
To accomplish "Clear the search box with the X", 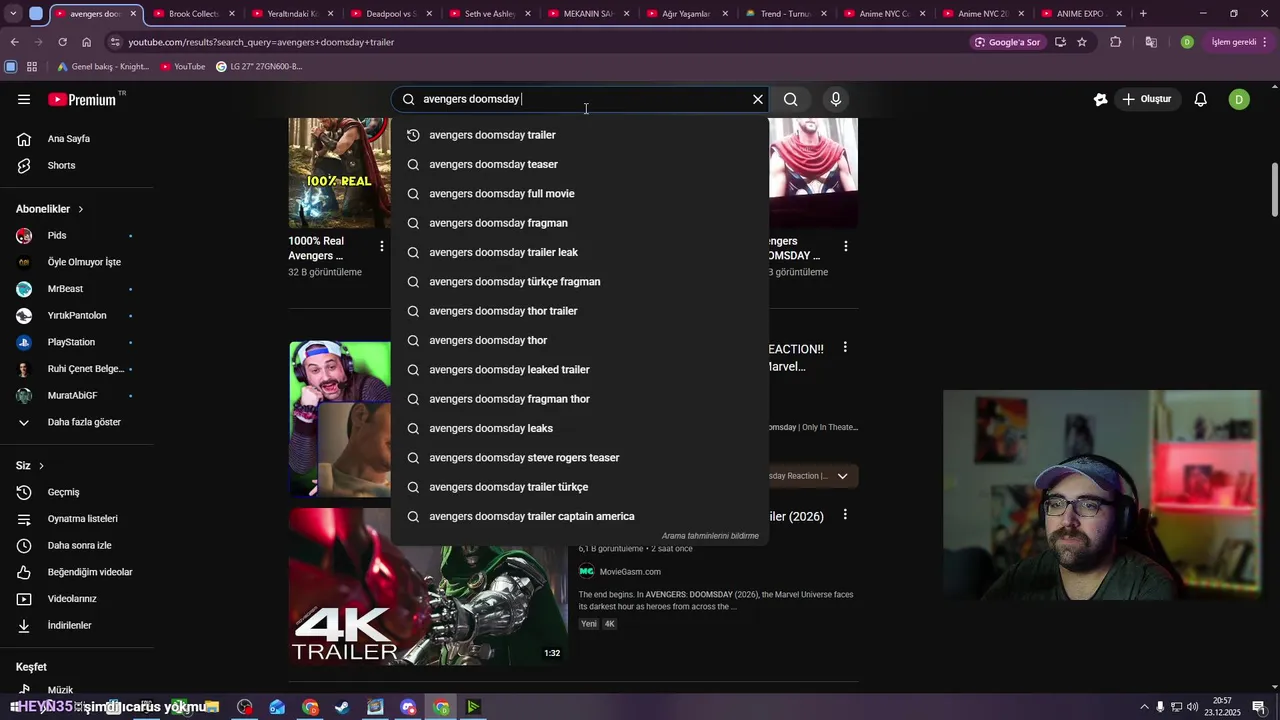I will click(x=758, y=99).
